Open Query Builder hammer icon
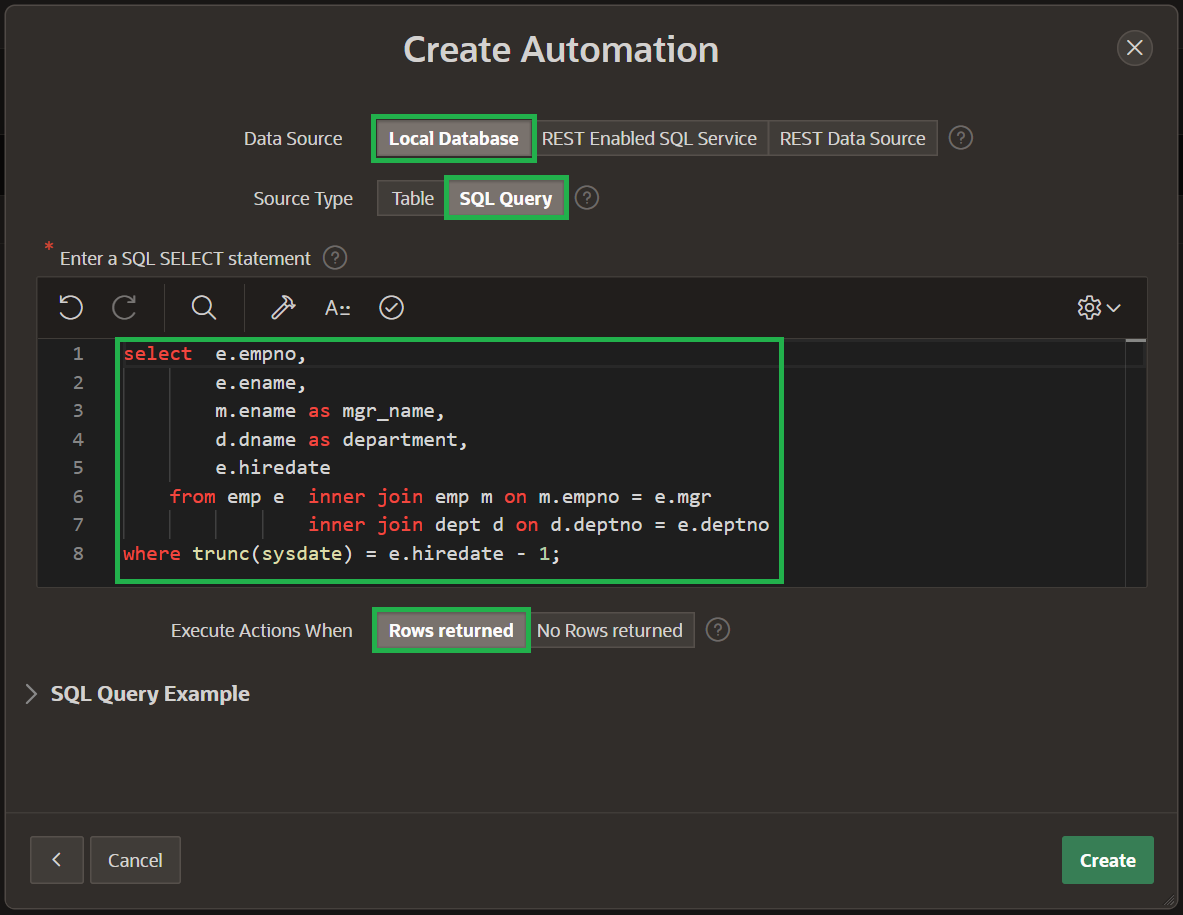The image size is (1183, 915). tap(283, 308)
